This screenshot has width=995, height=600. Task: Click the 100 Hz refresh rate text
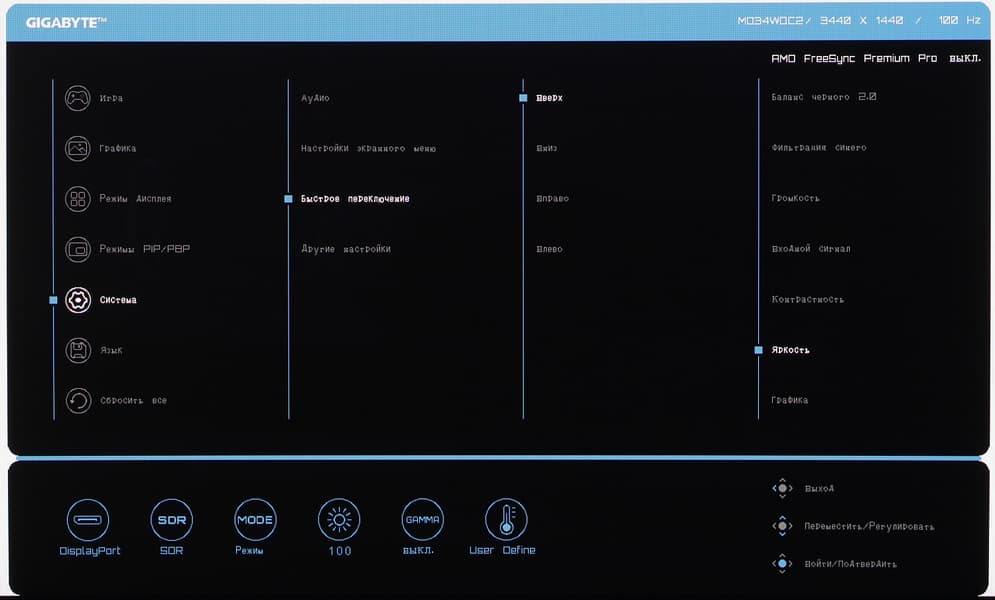(959, 20)
